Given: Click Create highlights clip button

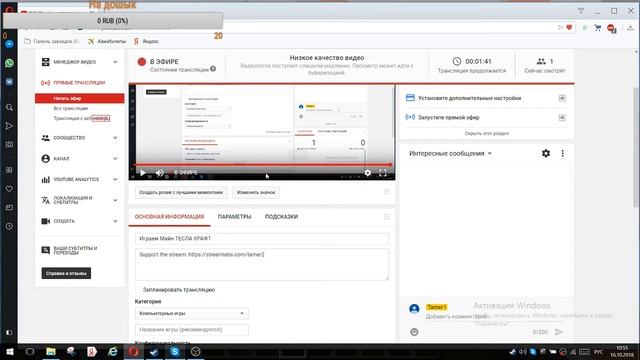Looking at the screenshot, I should (181, 192).
